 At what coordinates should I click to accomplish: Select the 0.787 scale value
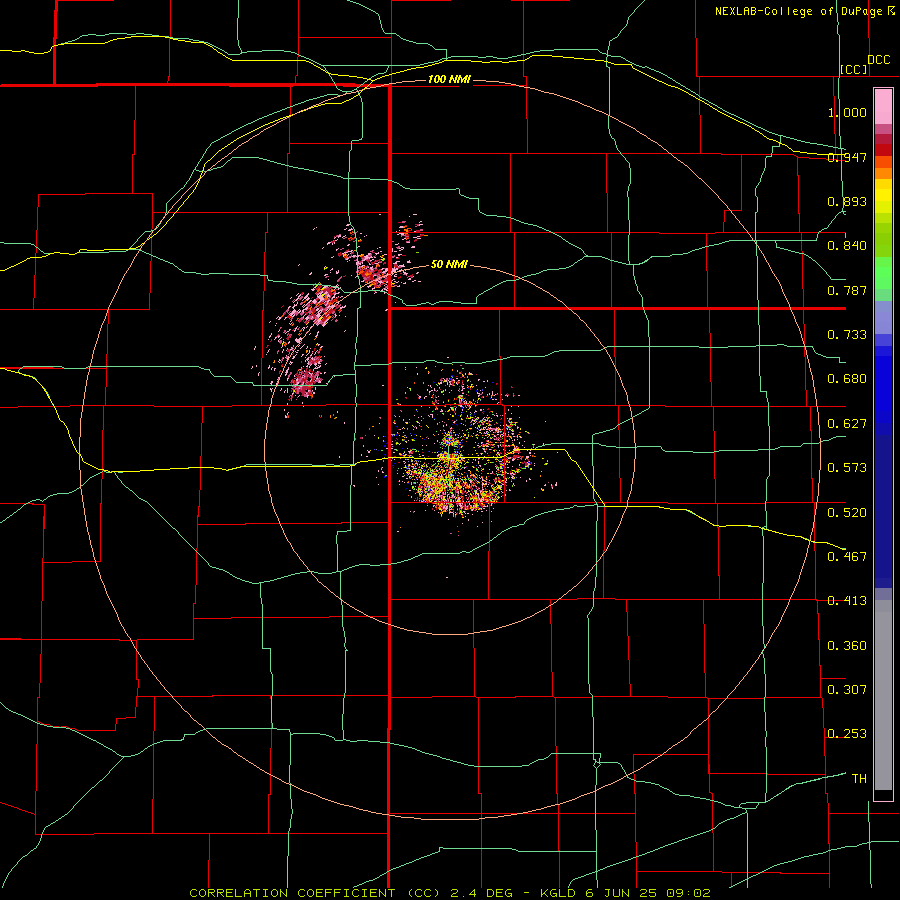click(847, 290)
